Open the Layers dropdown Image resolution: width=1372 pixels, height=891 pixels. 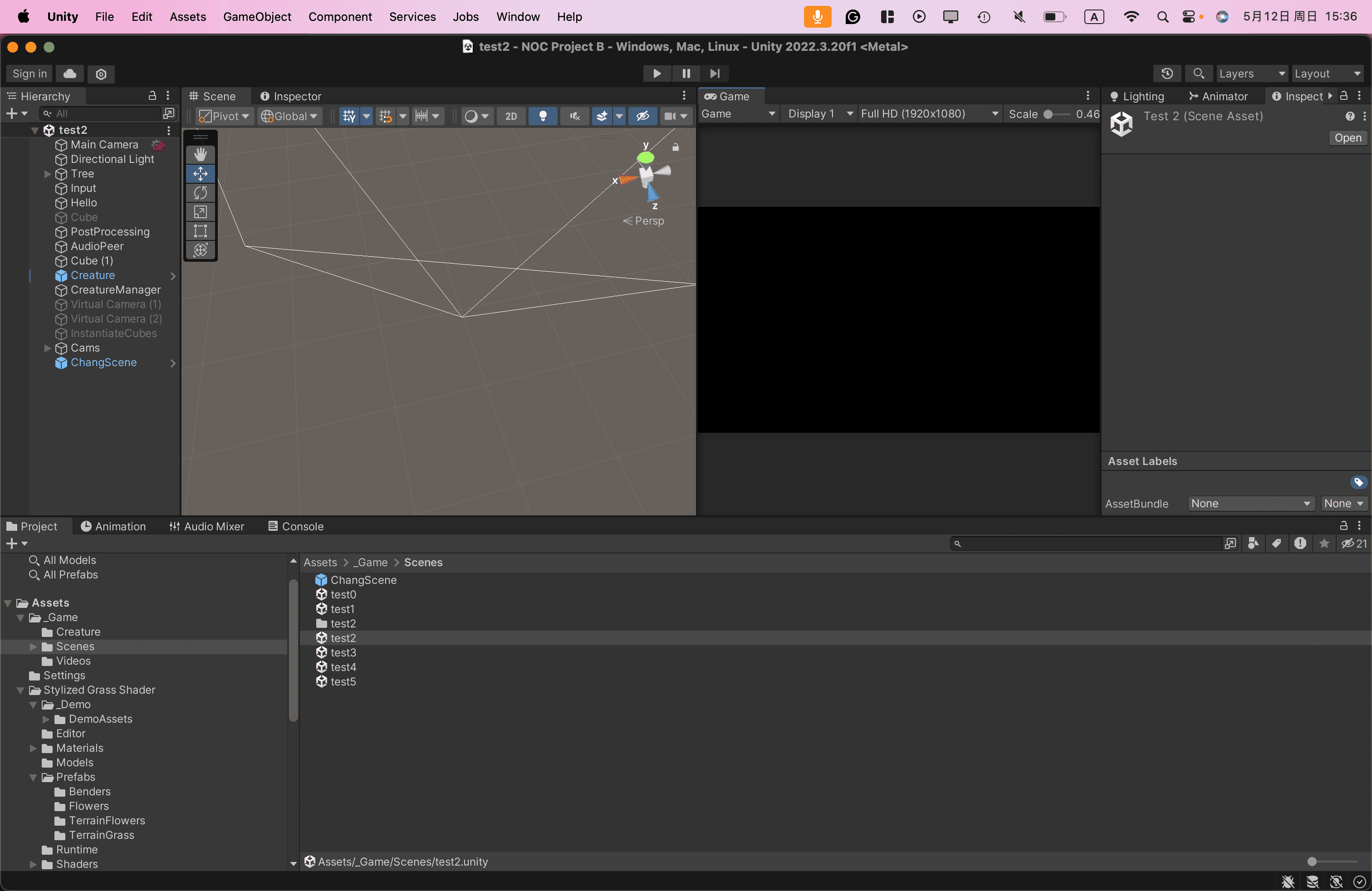[x=1250, y=74]
